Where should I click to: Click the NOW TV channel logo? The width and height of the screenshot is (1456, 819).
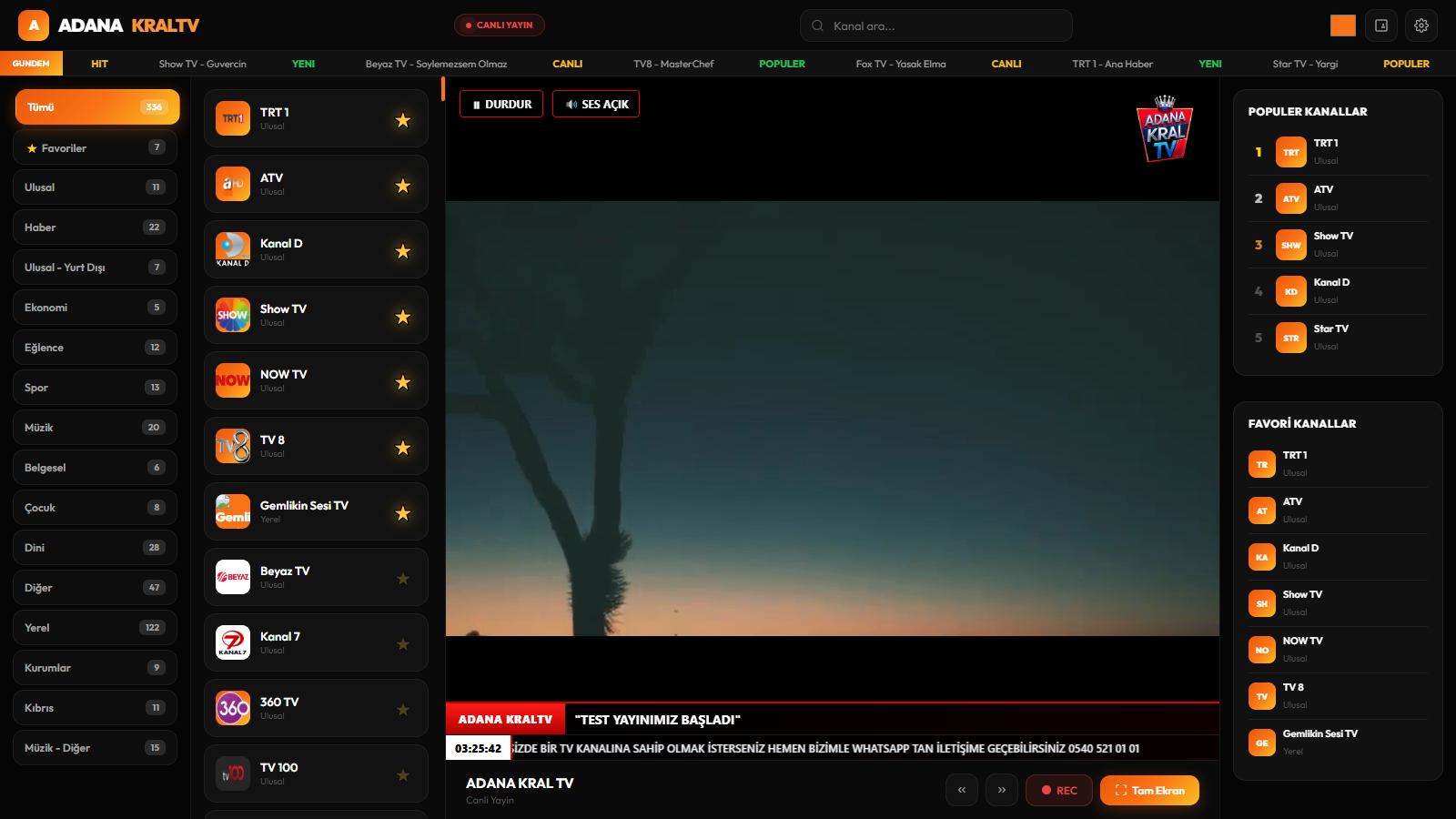(x=233, y=380)
